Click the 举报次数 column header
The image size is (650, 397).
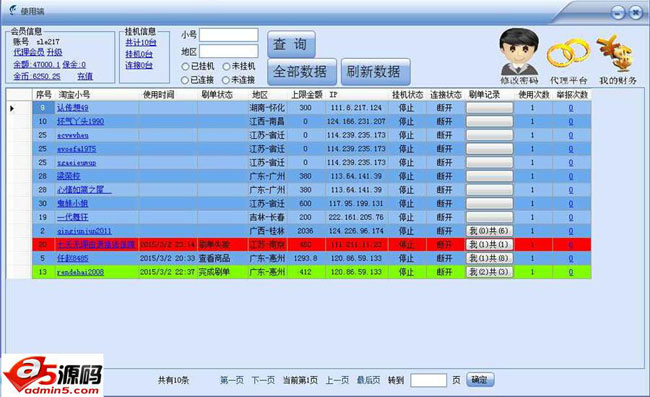click(572, 95)
